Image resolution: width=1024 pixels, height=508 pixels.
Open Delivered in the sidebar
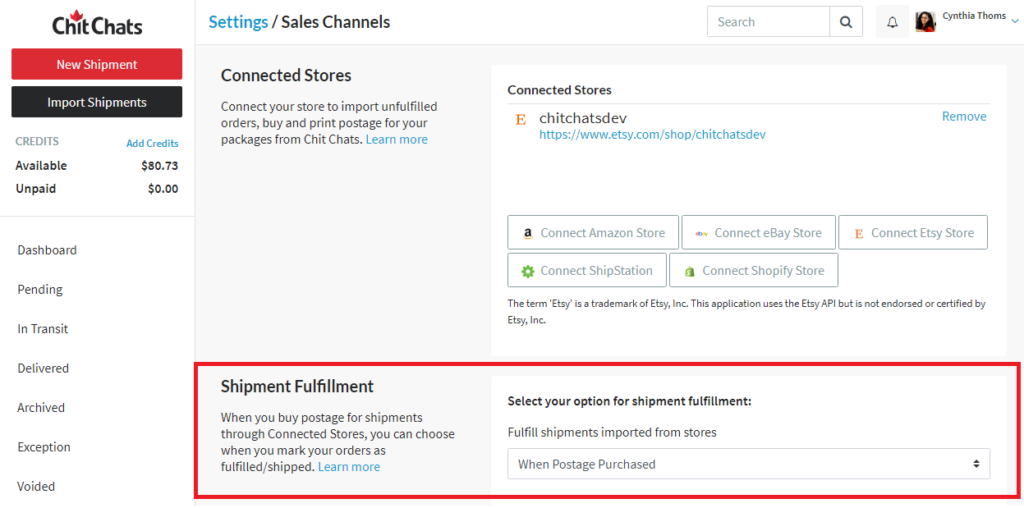coord(43,368)
